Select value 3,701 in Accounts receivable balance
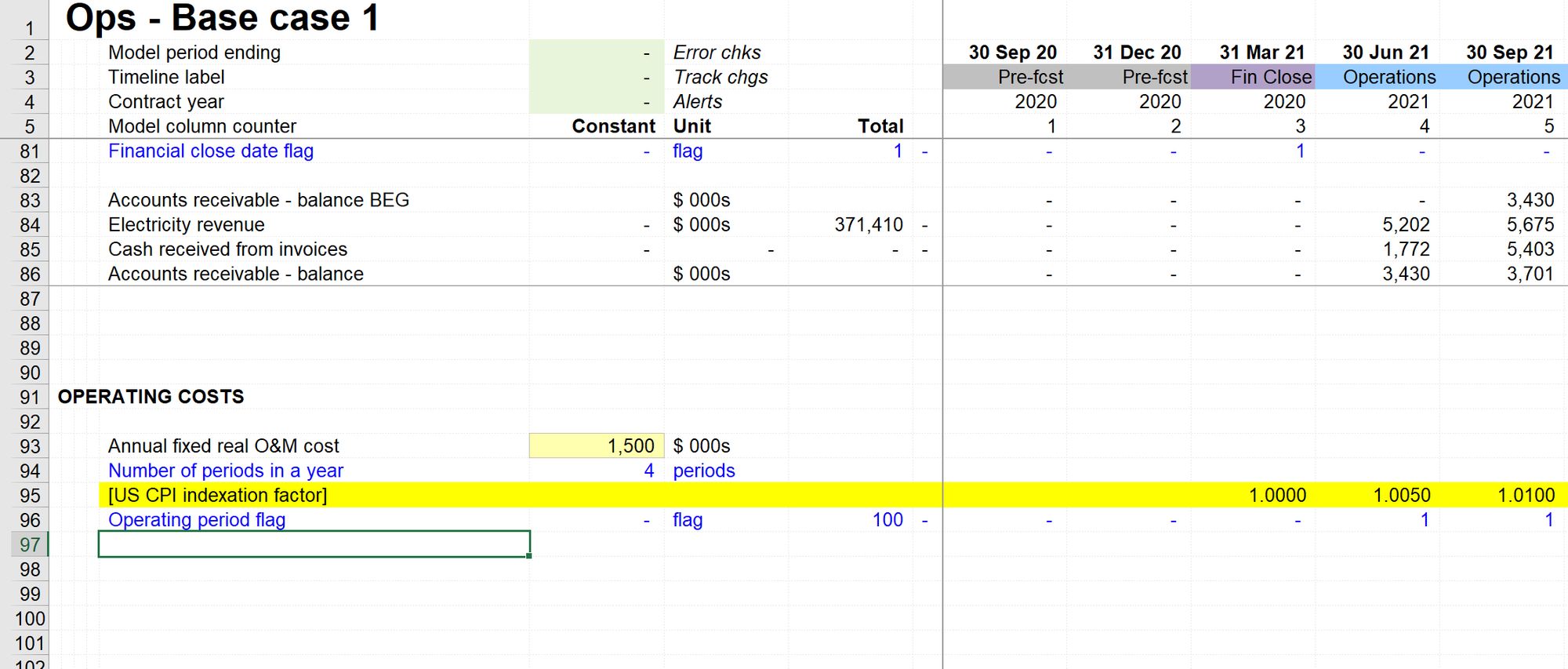The image size is (1568, 669). tap(1530, 274)
